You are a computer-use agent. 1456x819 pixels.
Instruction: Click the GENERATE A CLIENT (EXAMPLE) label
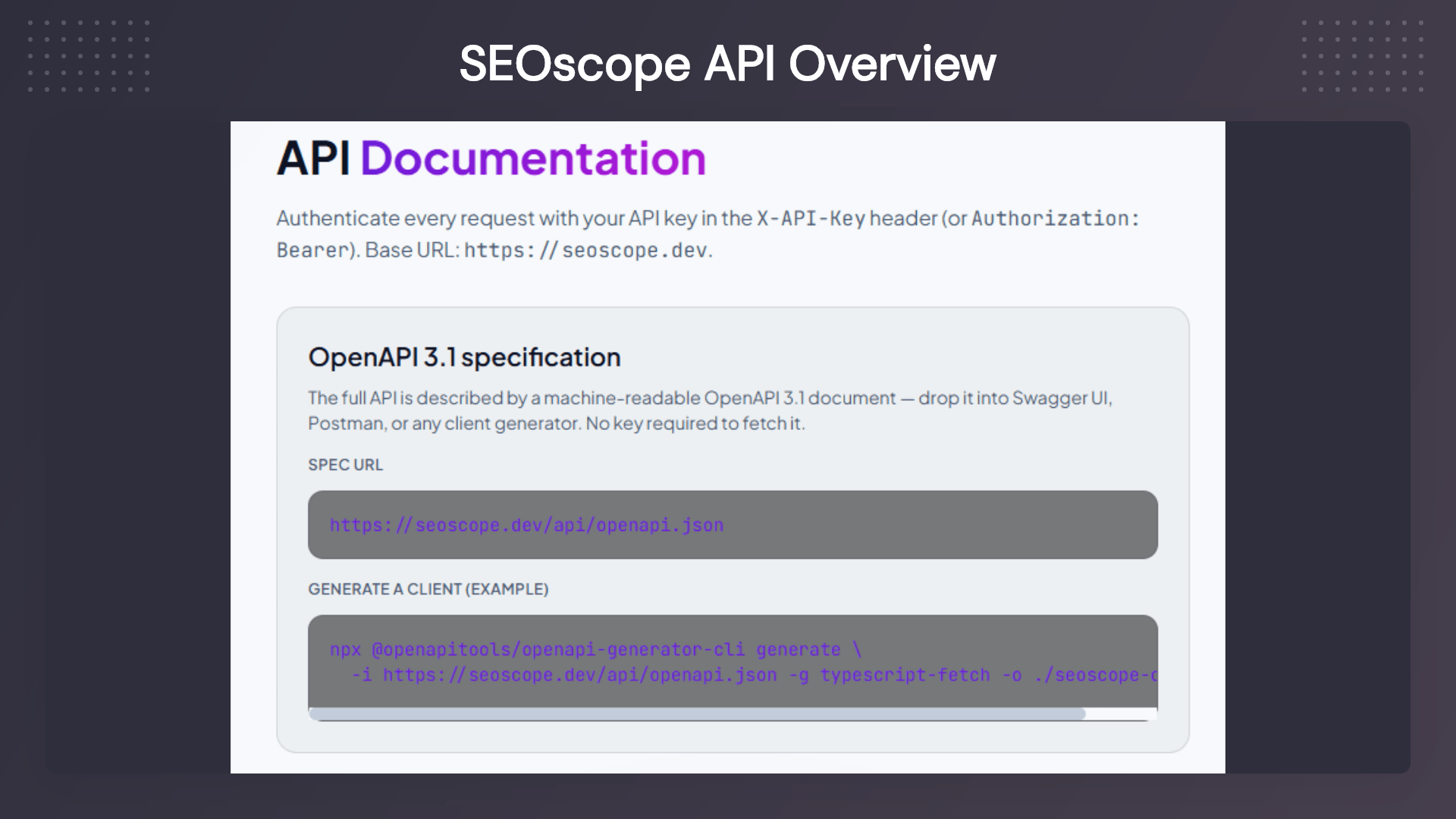click(x=428, y=589)
